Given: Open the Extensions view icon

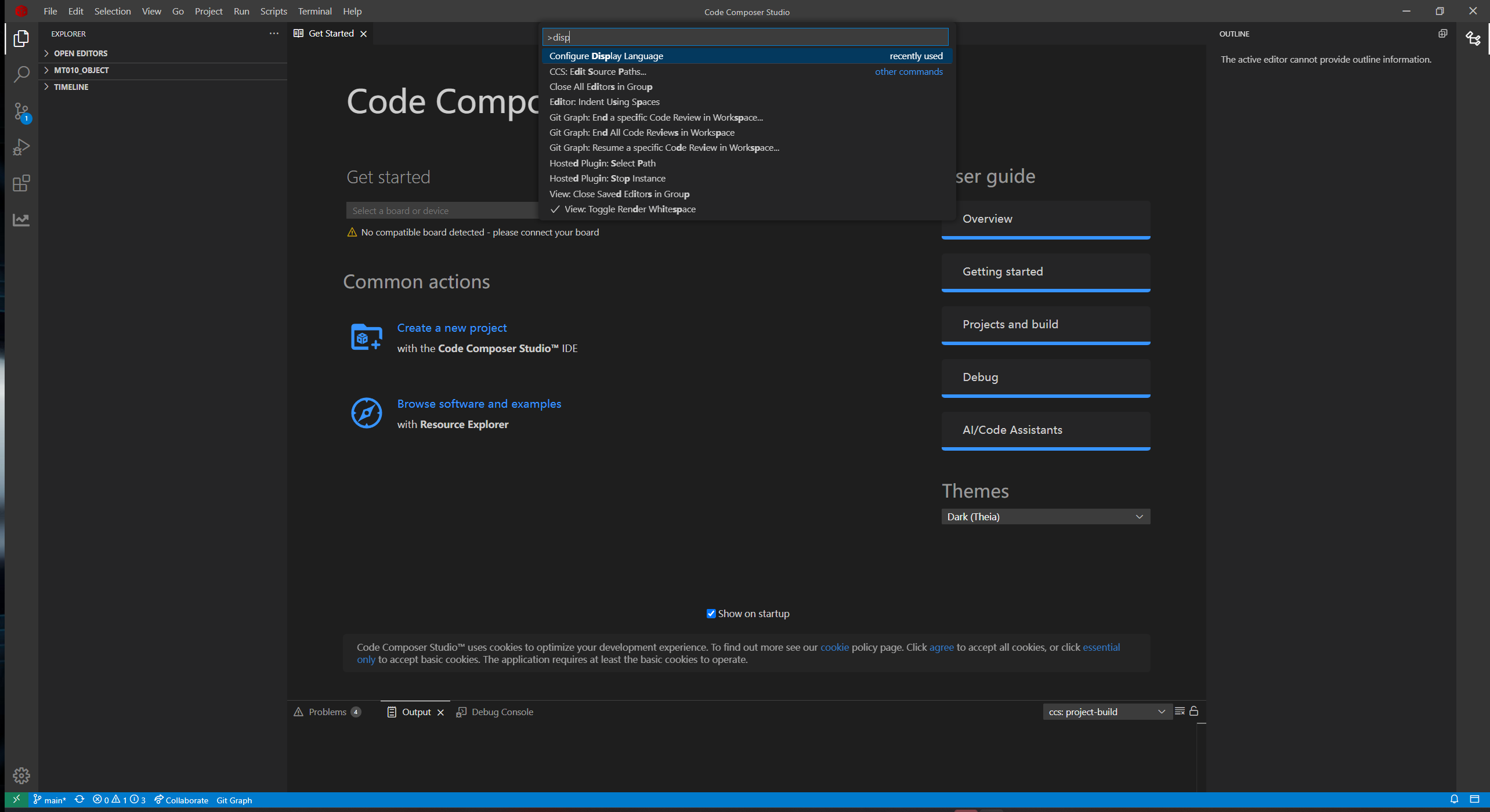Looking at the screenshot, I should pos(21,184).
